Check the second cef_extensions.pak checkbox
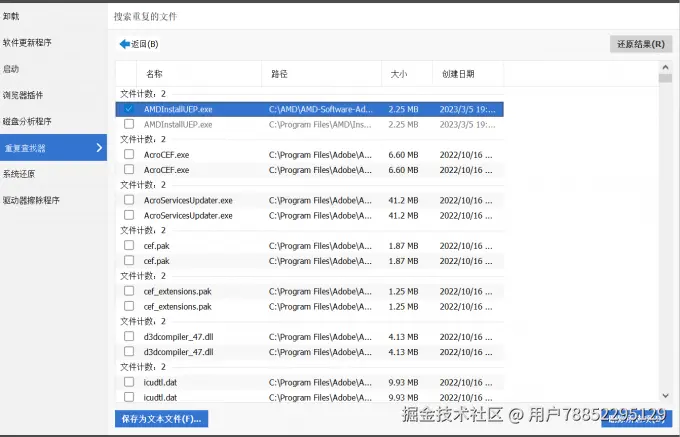 (x=129, y=306)
